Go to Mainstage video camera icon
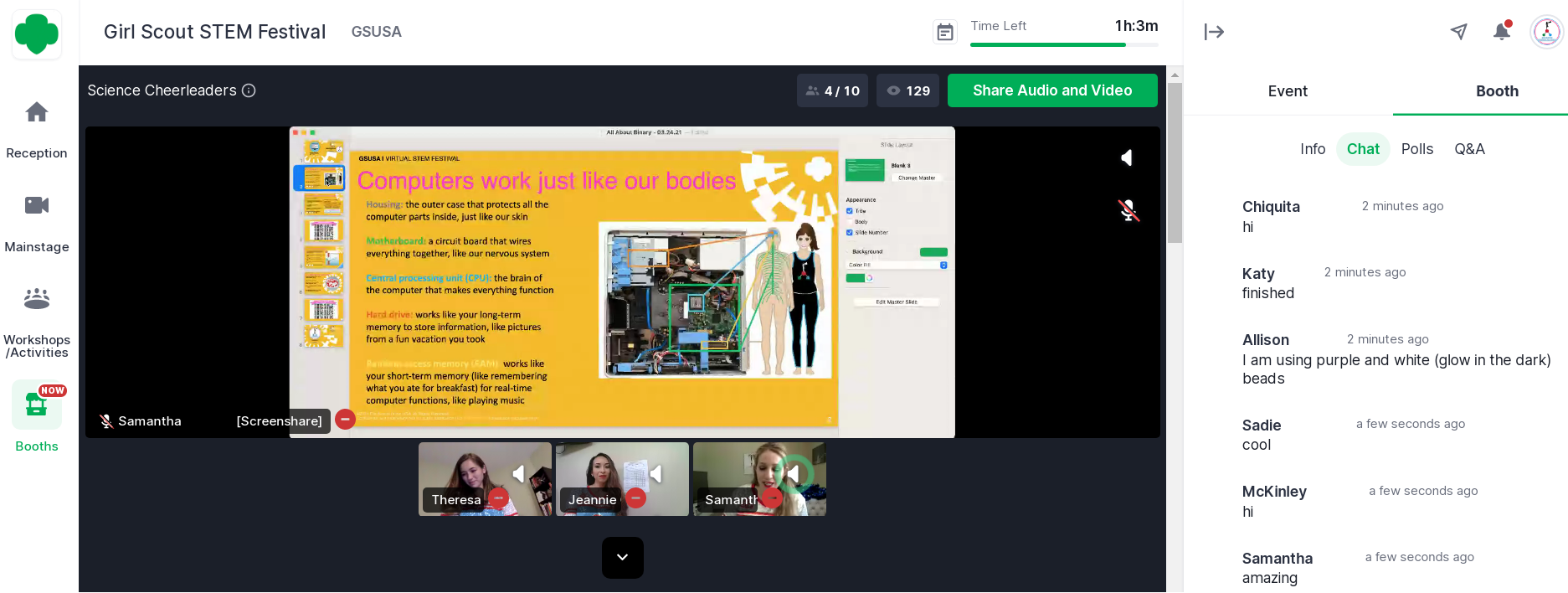This screenshot has width=1568, height=593. [x=37, y=205]
